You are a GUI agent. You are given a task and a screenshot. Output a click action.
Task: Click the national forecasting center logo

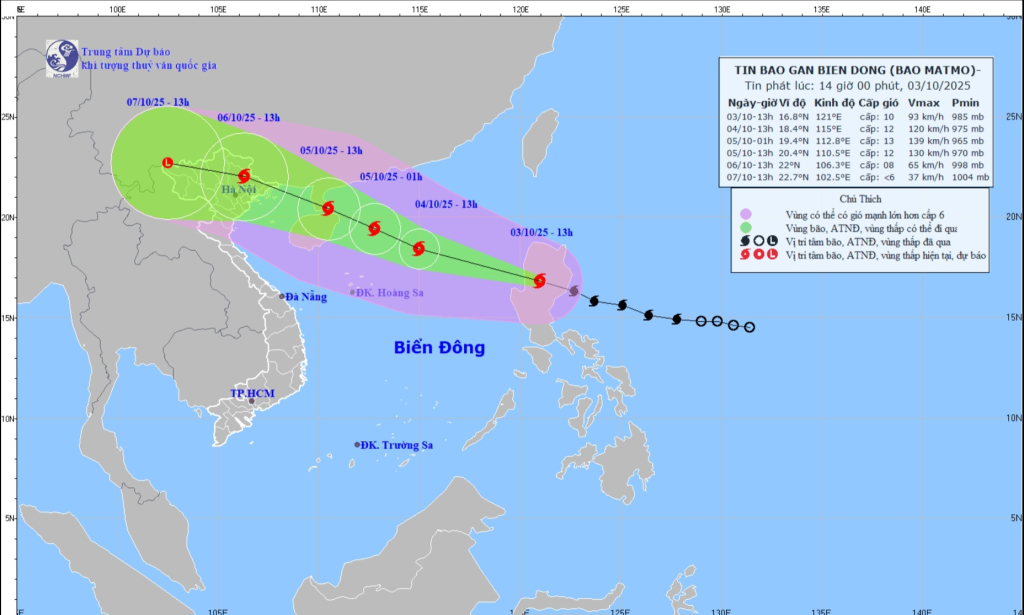(x=62, y=58)
